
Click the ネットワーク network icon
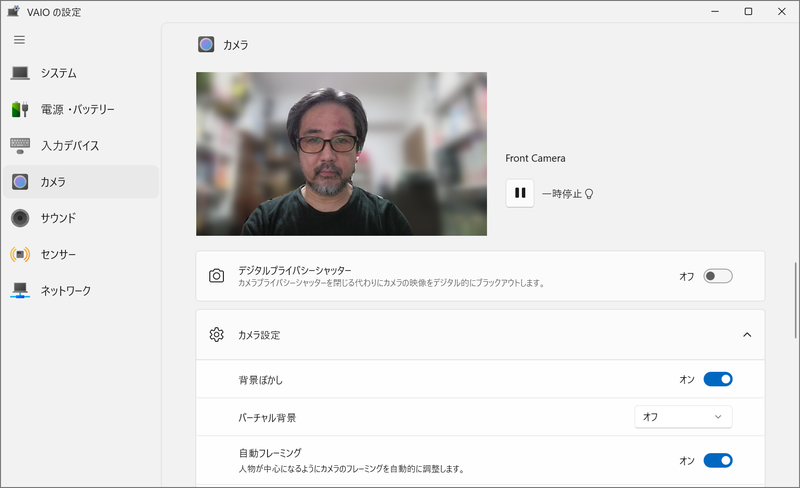click(20, 290)
